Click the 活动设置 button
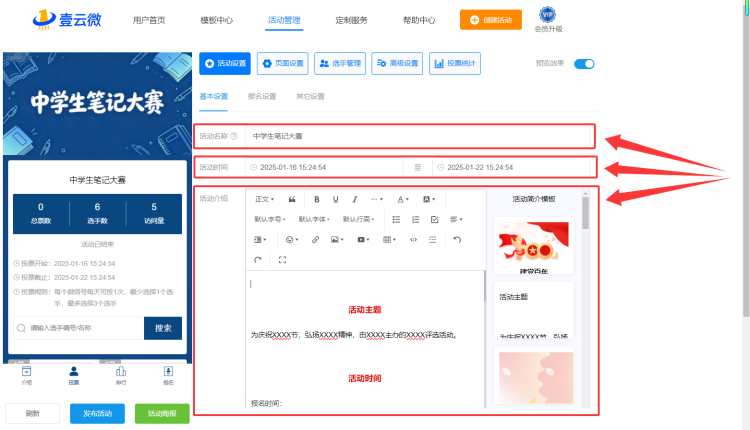 (x=225, y=64)
